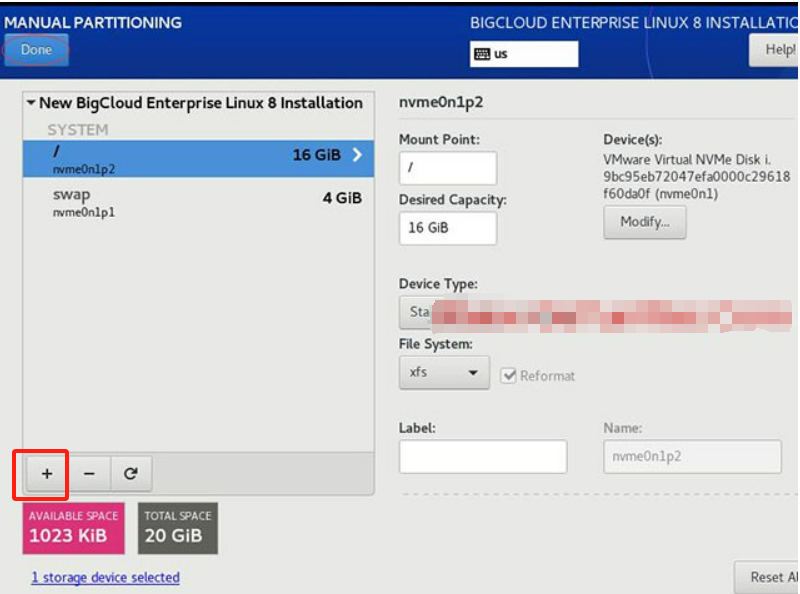Open the File System xfs dropdown

click(x=444, y=373)
